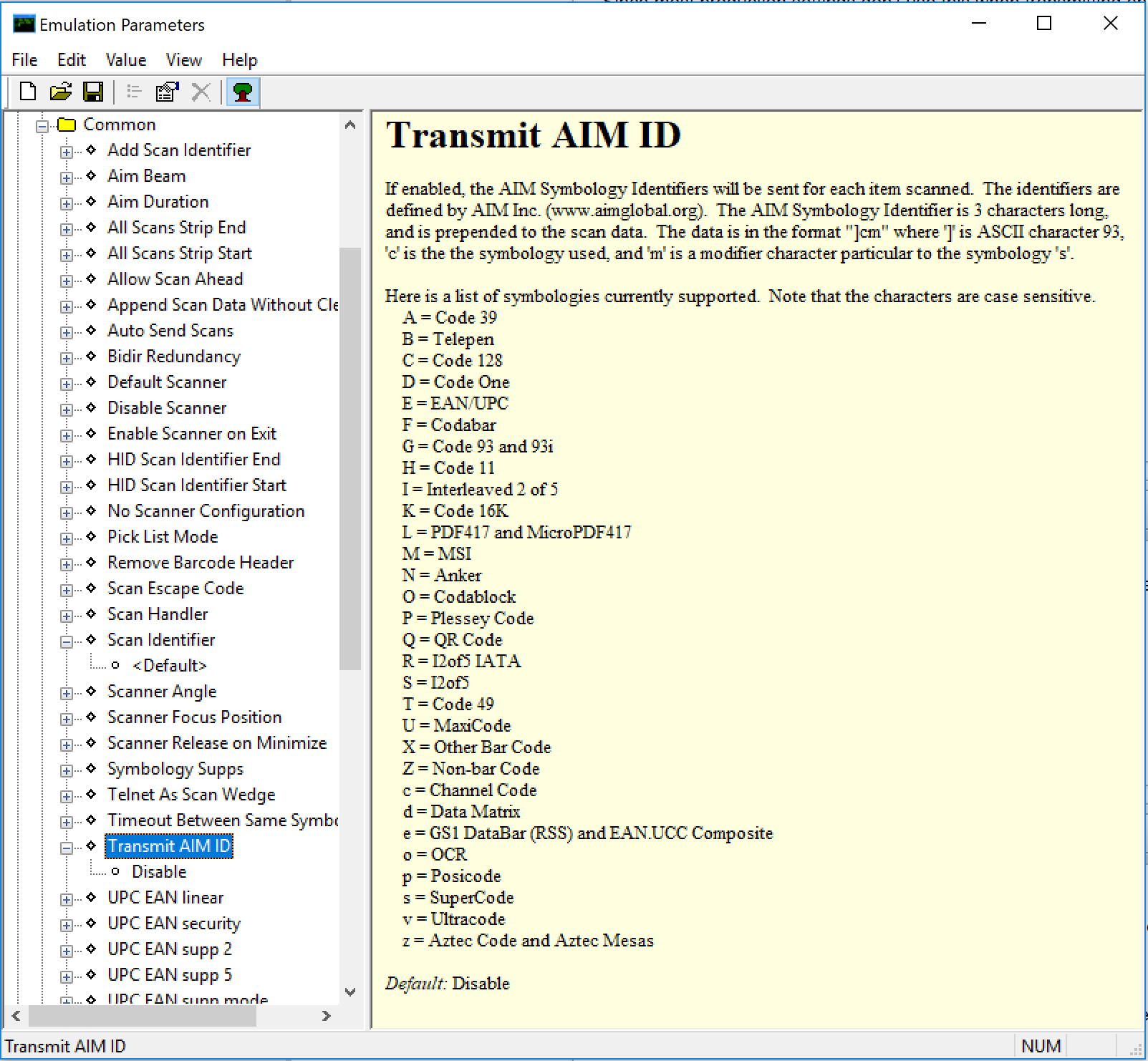Select the Symbology Supps tree item
The height and width of the screenshot is (1061, 1148).
[175, 768]
